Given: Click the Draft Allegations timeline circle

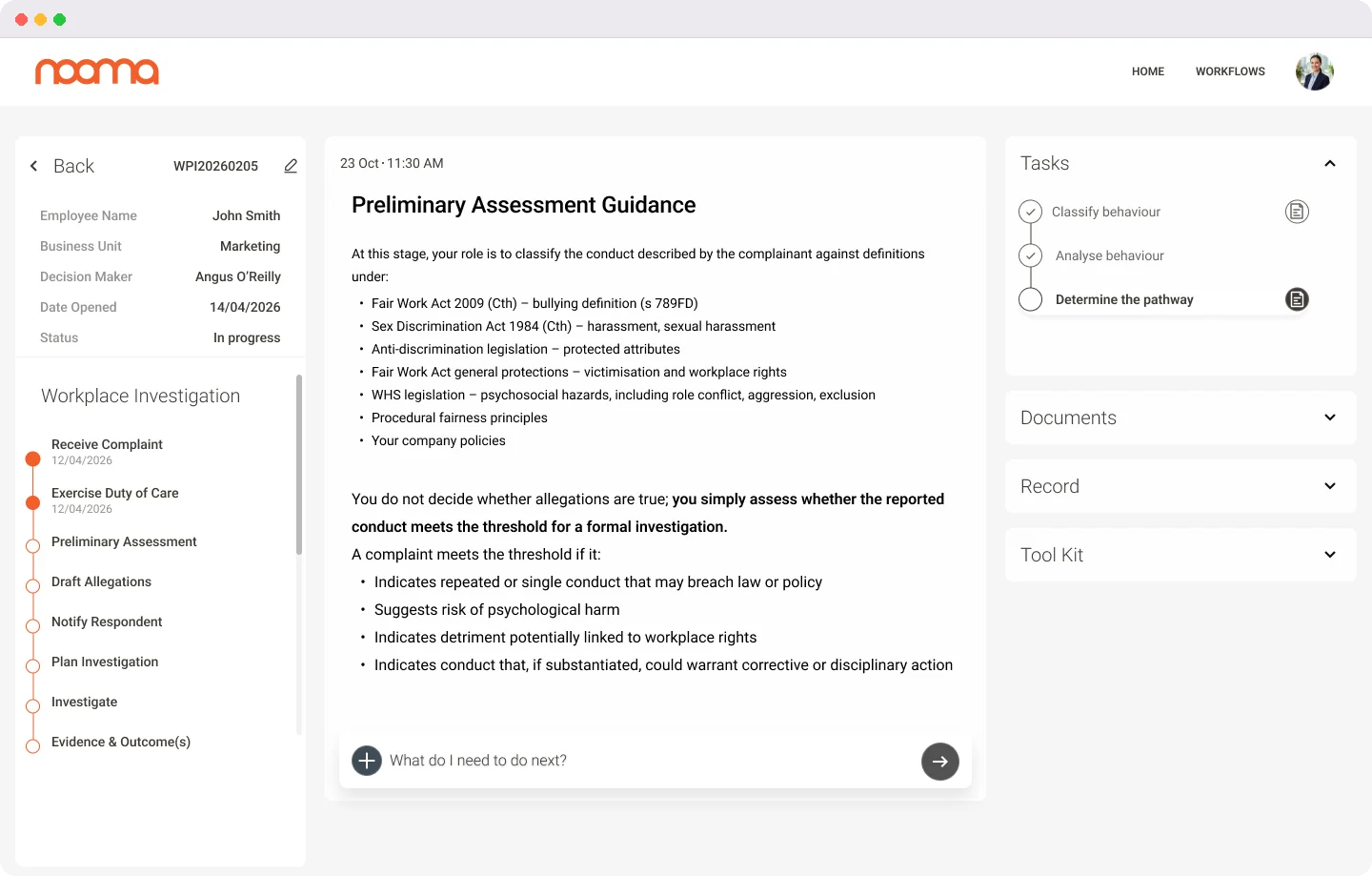Looking at the screenshot, I should click(32, 585).
